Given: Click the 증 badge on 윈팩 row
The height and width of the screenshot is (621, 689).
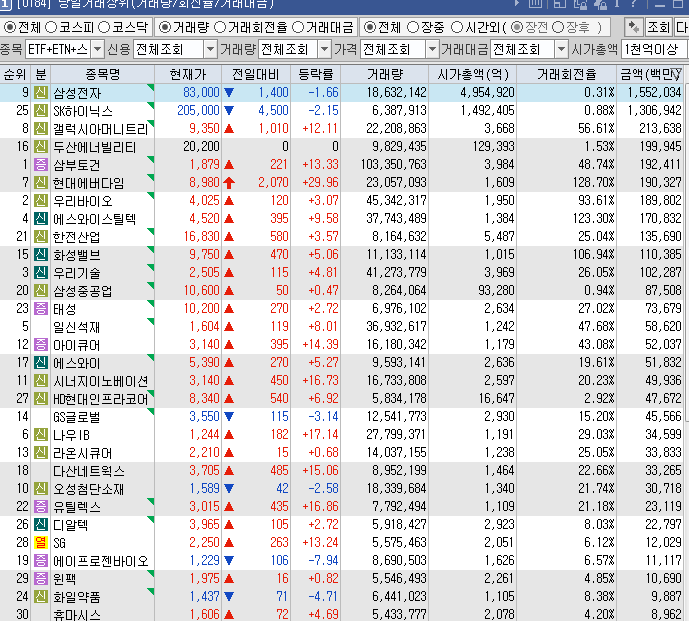Looking at the screenshot, I should tap(41, 579).
